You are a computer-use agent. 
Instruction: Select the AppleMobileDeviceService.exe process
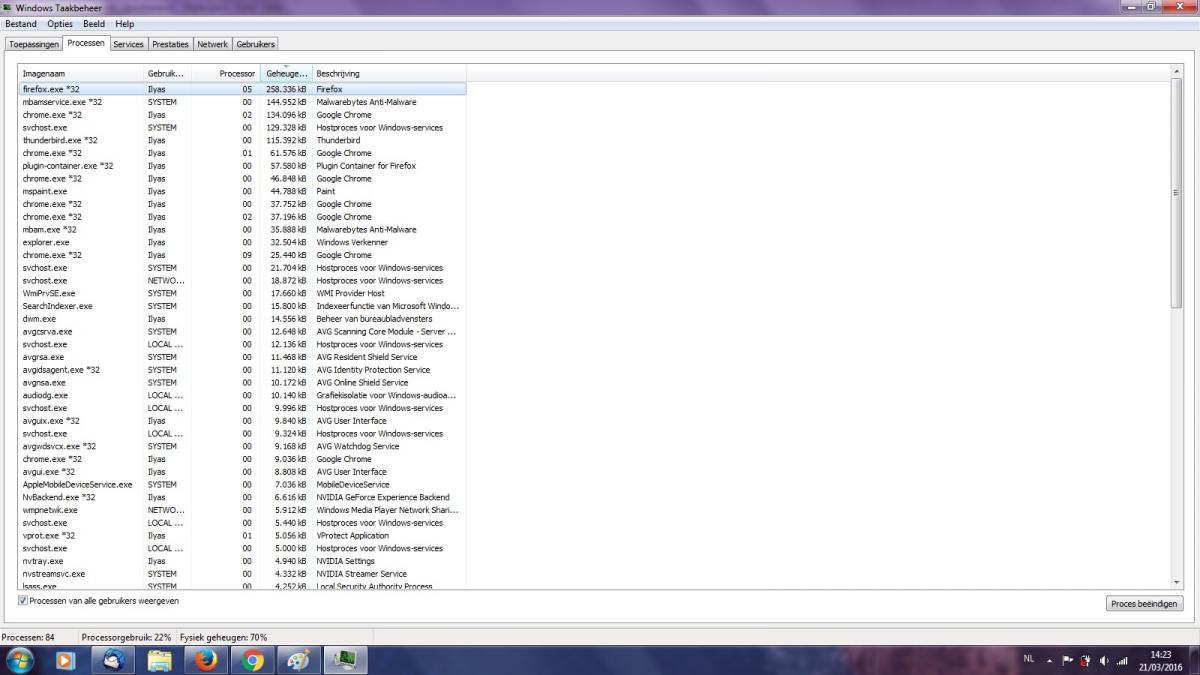(x=242, y=485)
